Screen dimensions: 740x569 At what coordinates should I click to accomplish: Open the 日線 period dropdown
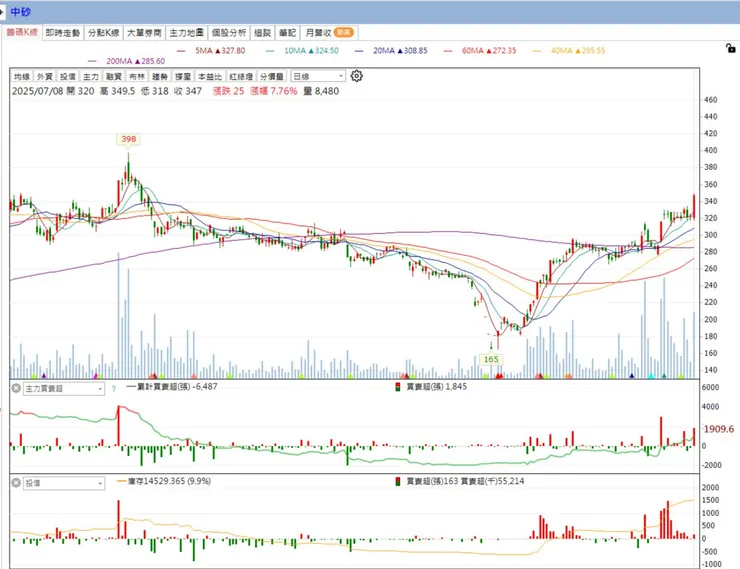pos(318,76)
